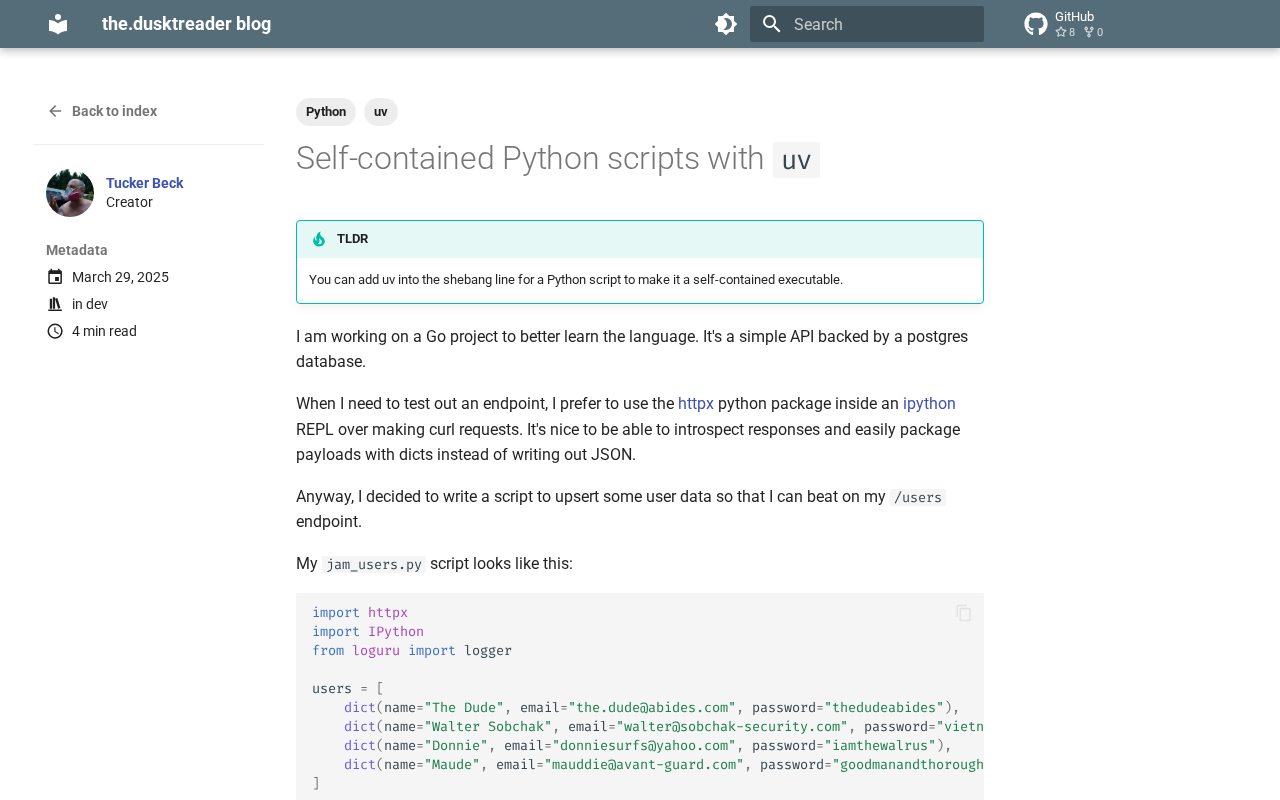This screenshot has height=800, width=1280.
Task: Click the star count on the GitHub badge
Action: point(1063,31)
